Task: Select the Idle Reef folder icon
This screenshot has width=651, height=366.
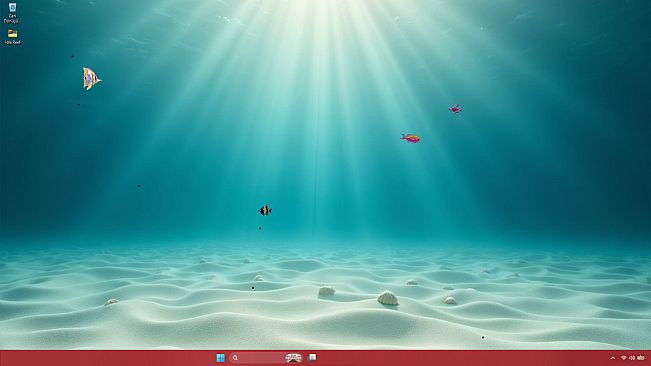Action: pos(12,37)
